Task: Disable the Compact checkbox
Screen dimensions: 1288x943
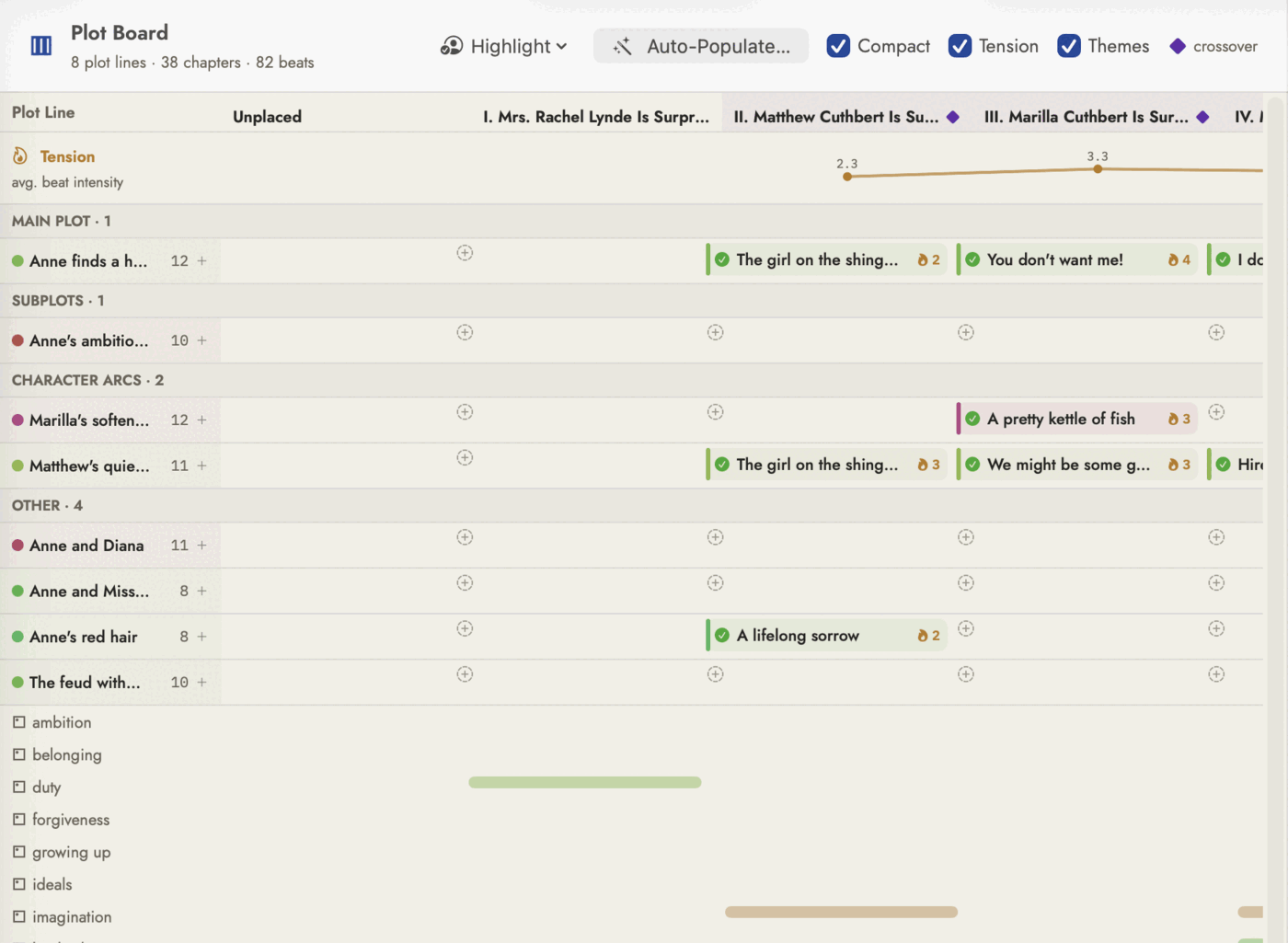Action: point(838,46)
